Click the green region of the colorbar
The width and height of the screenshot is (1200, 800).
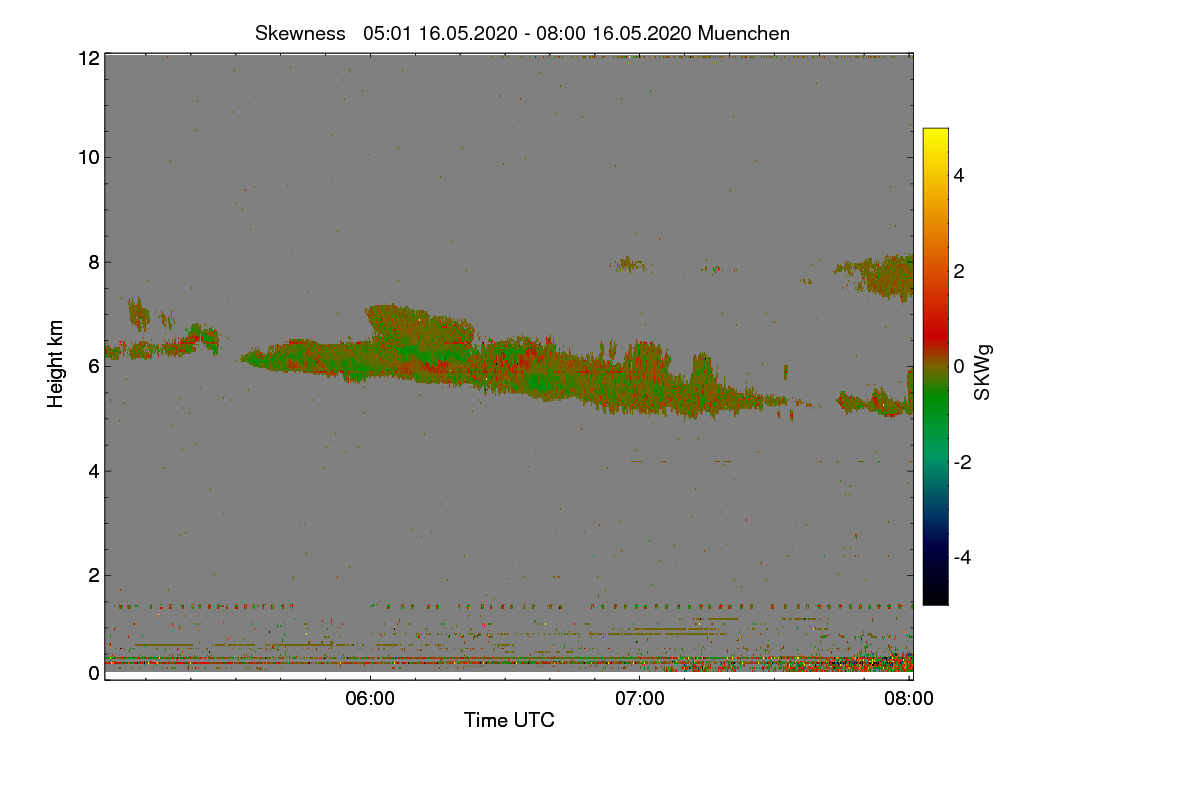coord(935,410)
